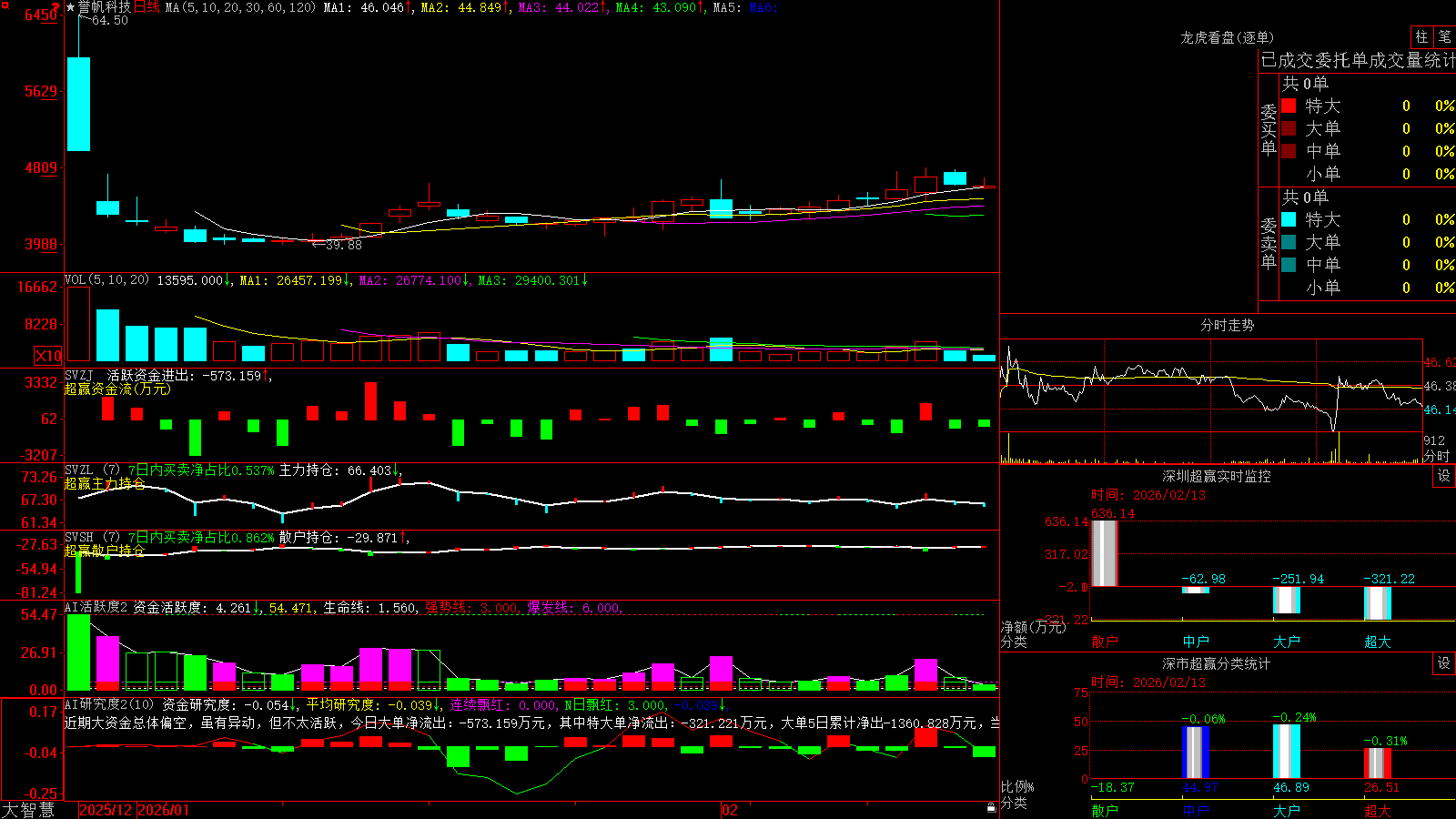Click the 时间: 2026/02/13 label in 实时监控

[1148, 495]
